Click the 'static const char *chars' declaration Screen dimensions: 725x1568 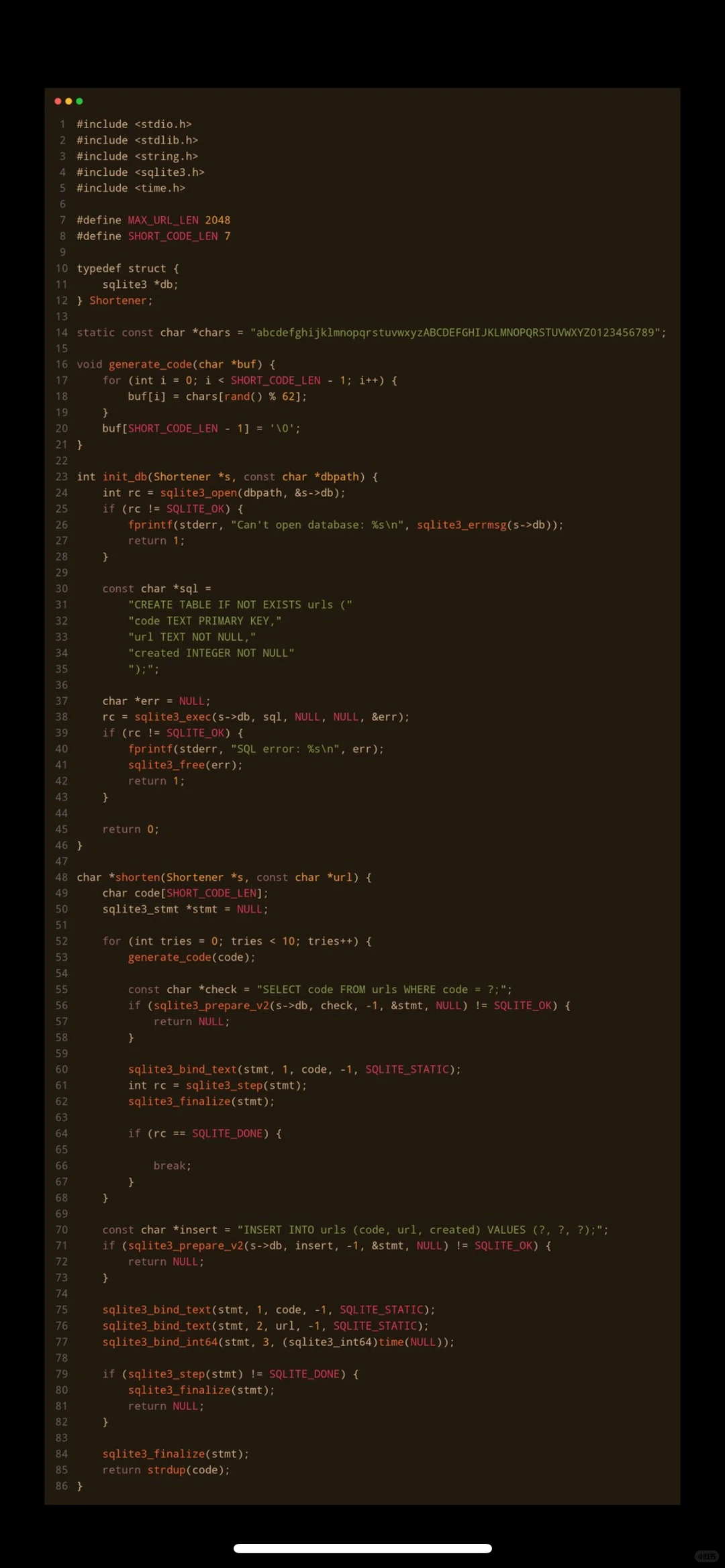pos(371,333)
